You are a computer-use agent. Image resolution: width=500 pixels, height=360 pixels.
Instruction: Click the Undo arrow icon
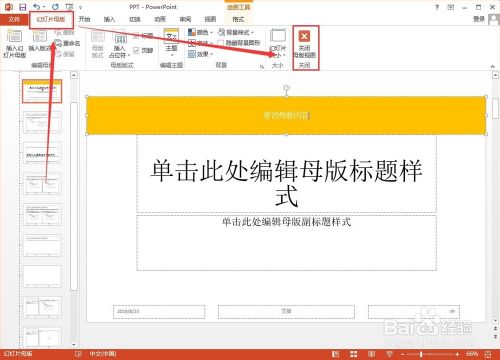coord(37,7)
